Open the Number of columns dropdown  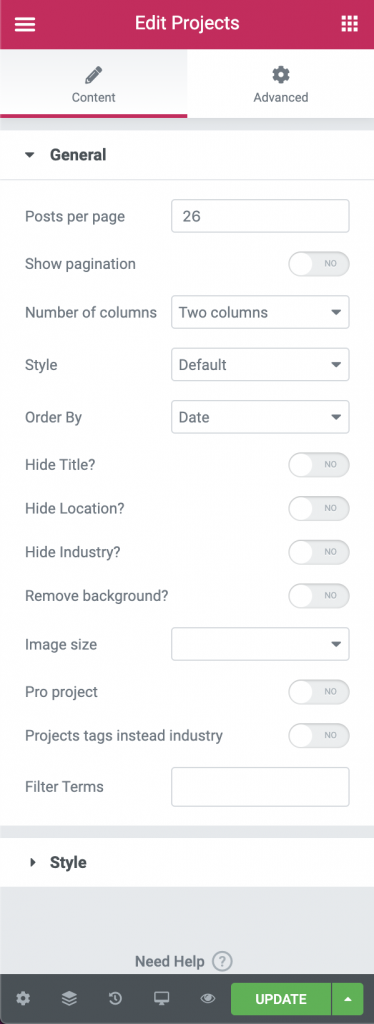point(260,312)
